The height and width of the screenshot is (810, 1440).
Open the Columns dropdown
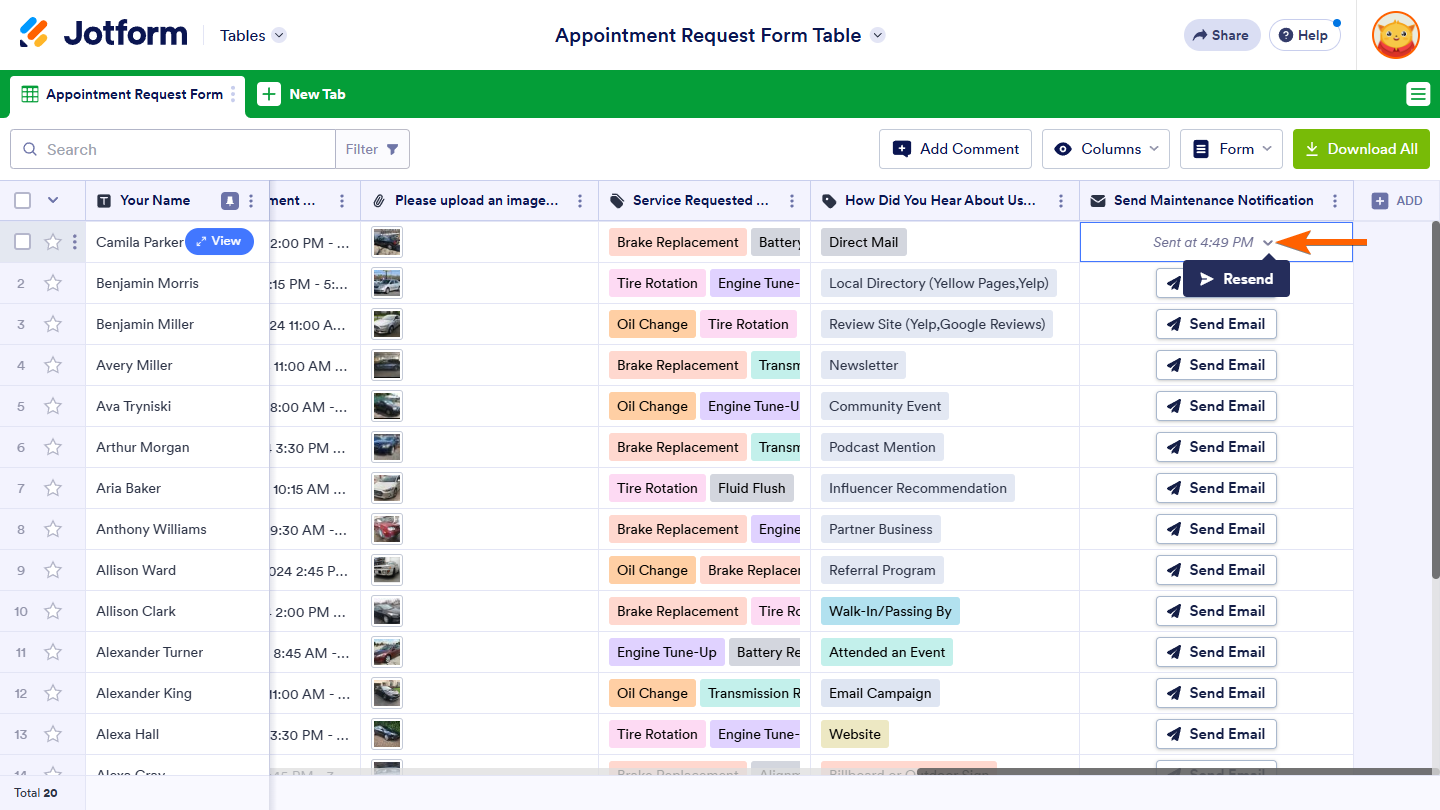tap(1105, 149)
